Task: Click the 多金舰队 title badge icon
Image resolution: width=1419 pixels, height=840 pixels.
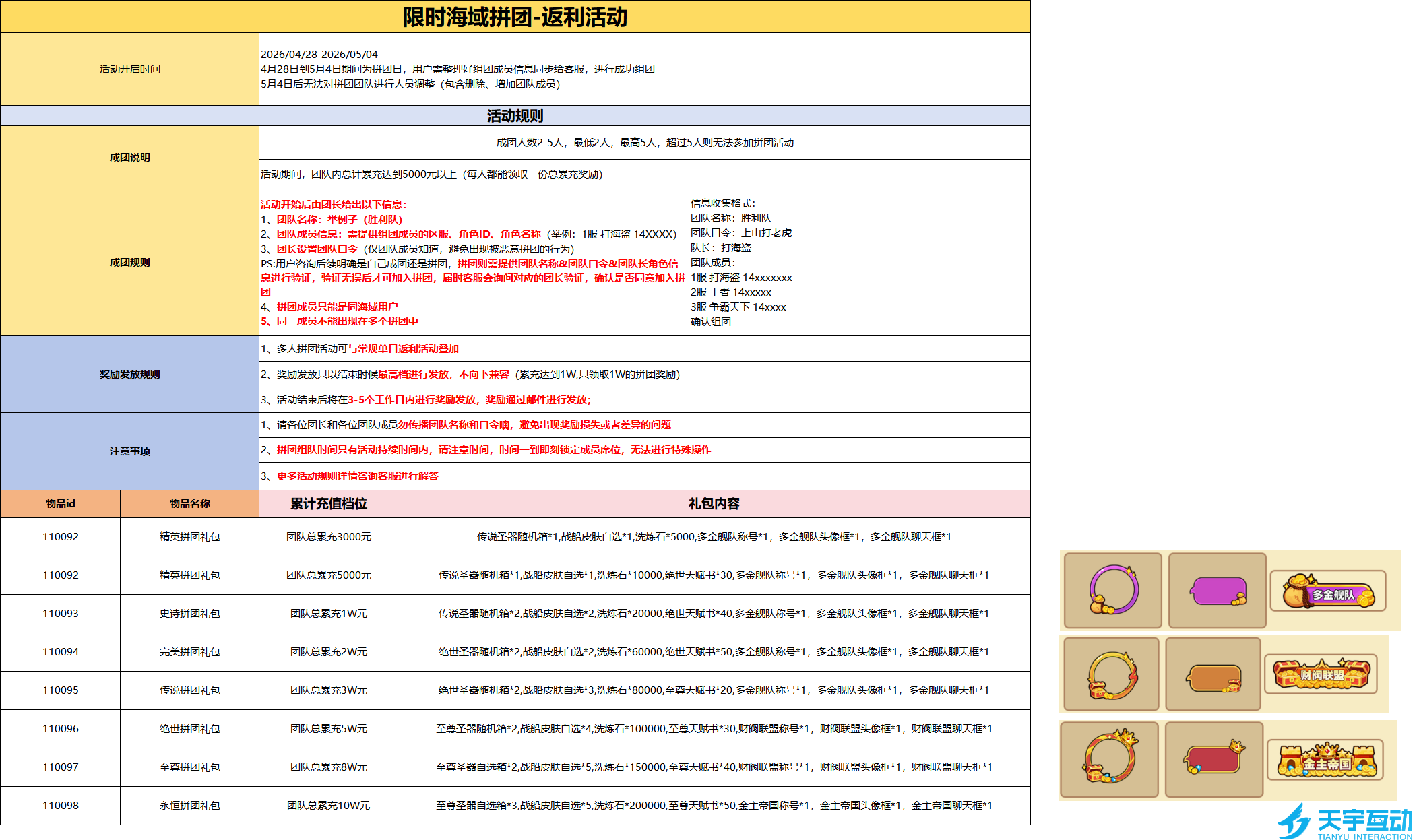Action: (1328, 591)
